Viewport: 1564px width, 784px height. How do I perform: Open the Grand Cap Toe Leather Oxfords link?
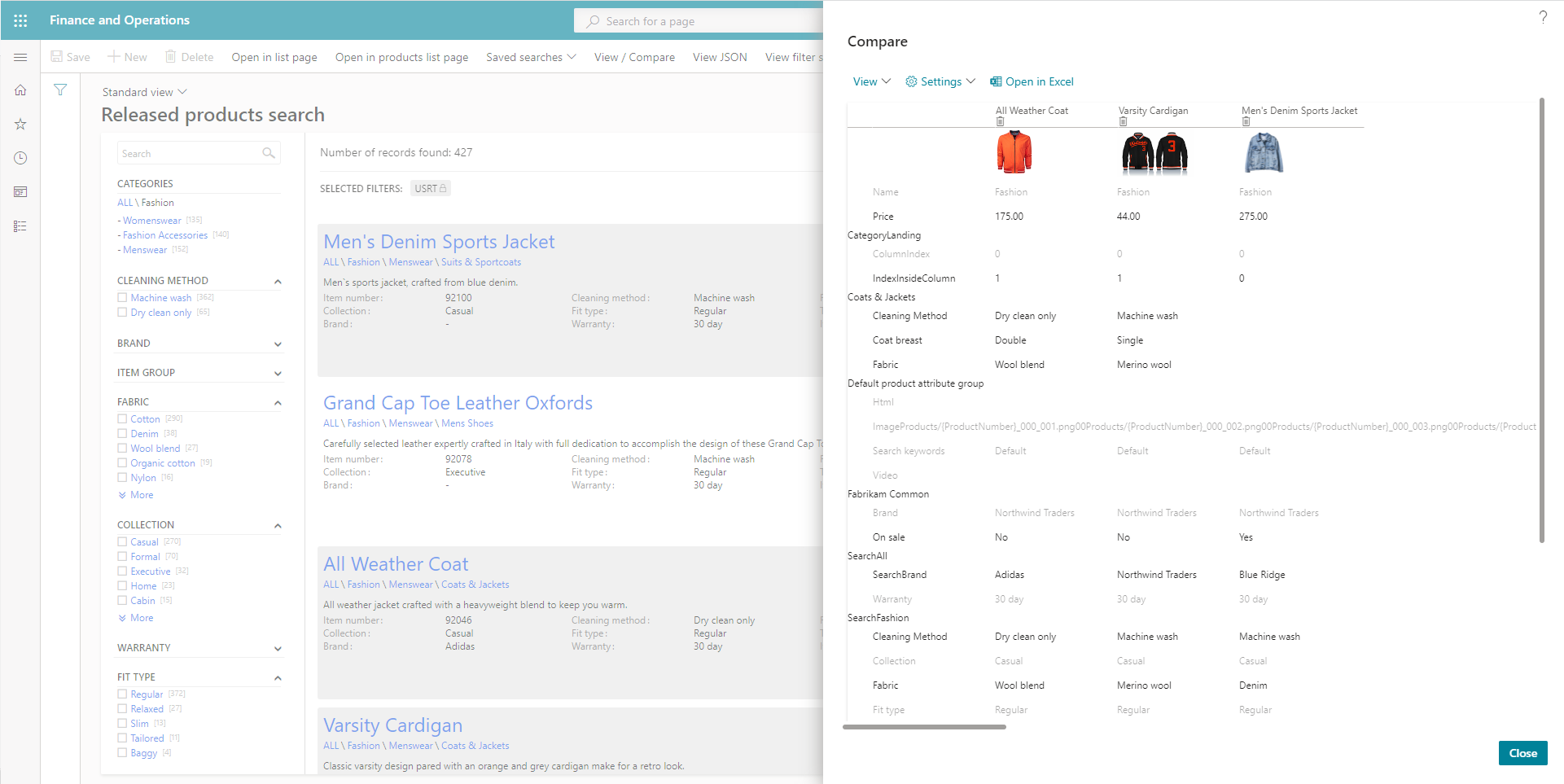pos(458,403)
